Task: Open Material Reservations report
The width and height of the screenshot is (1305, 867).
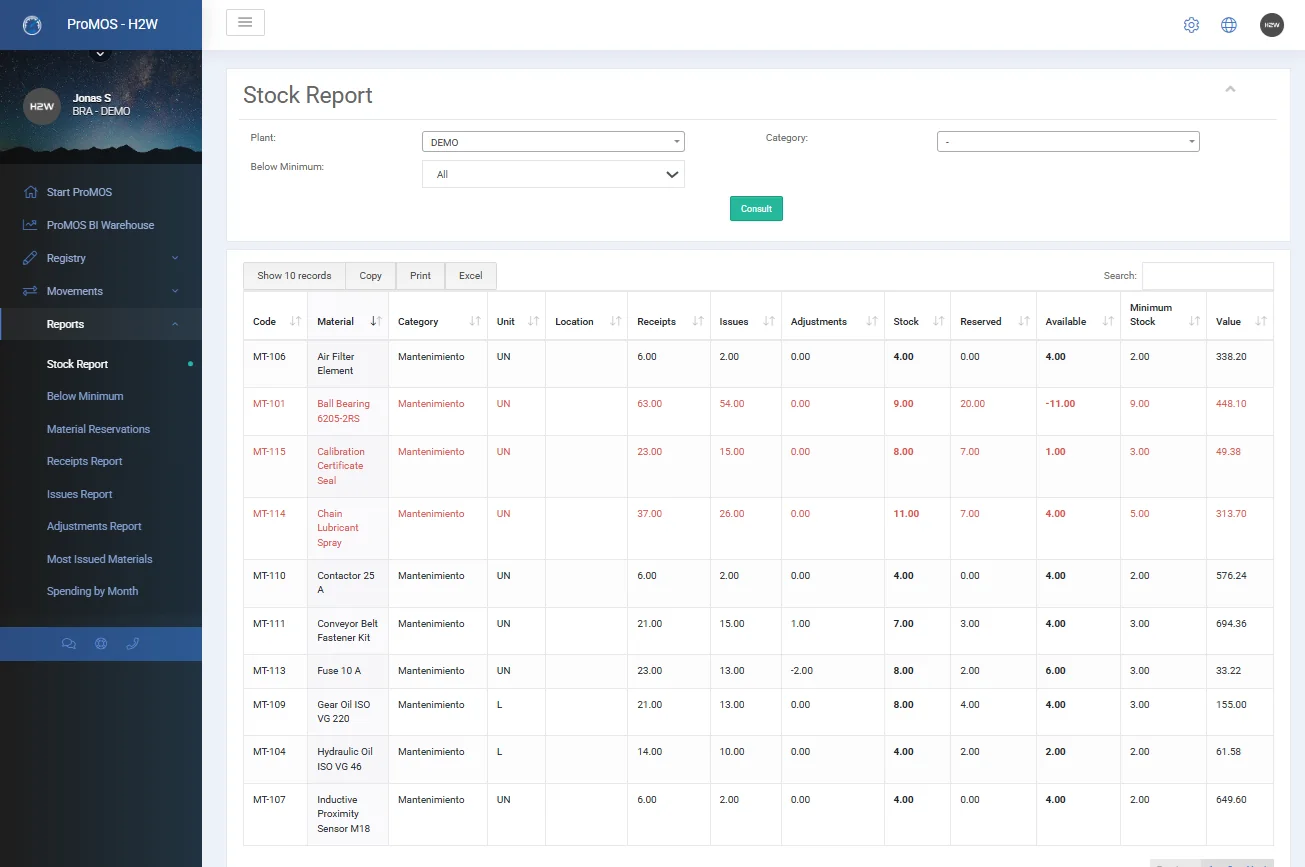Action: (98, 429)
